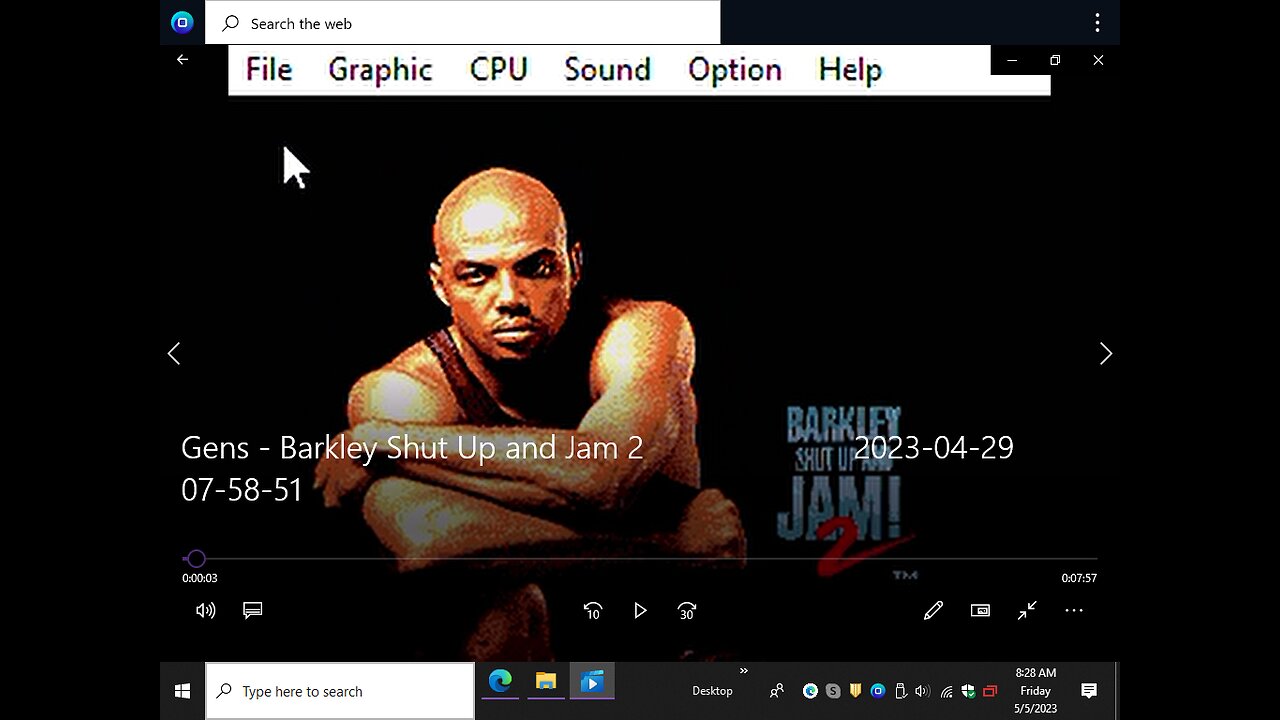Open the more options ellipsis in player
Viewport: 1280px width, 720px height.
[1074, 610]
